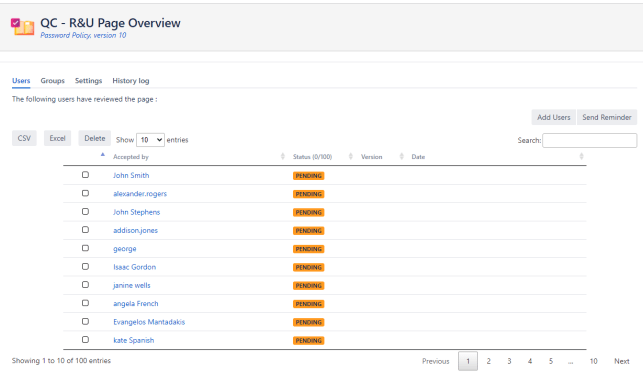This screenshot has height=383, width=643.
Task: Click the janine wells link
Action: tap(132, 285)
